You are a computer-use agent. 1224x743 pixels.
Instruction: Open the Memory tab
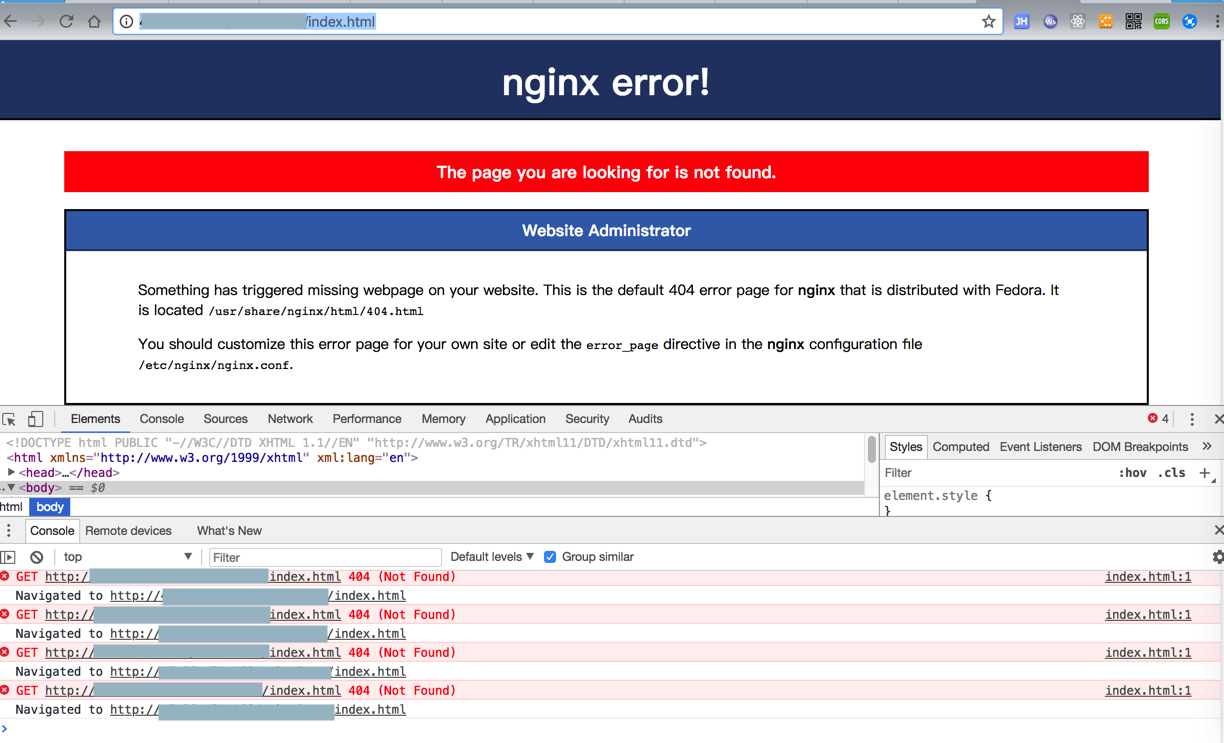pos(444,419)
